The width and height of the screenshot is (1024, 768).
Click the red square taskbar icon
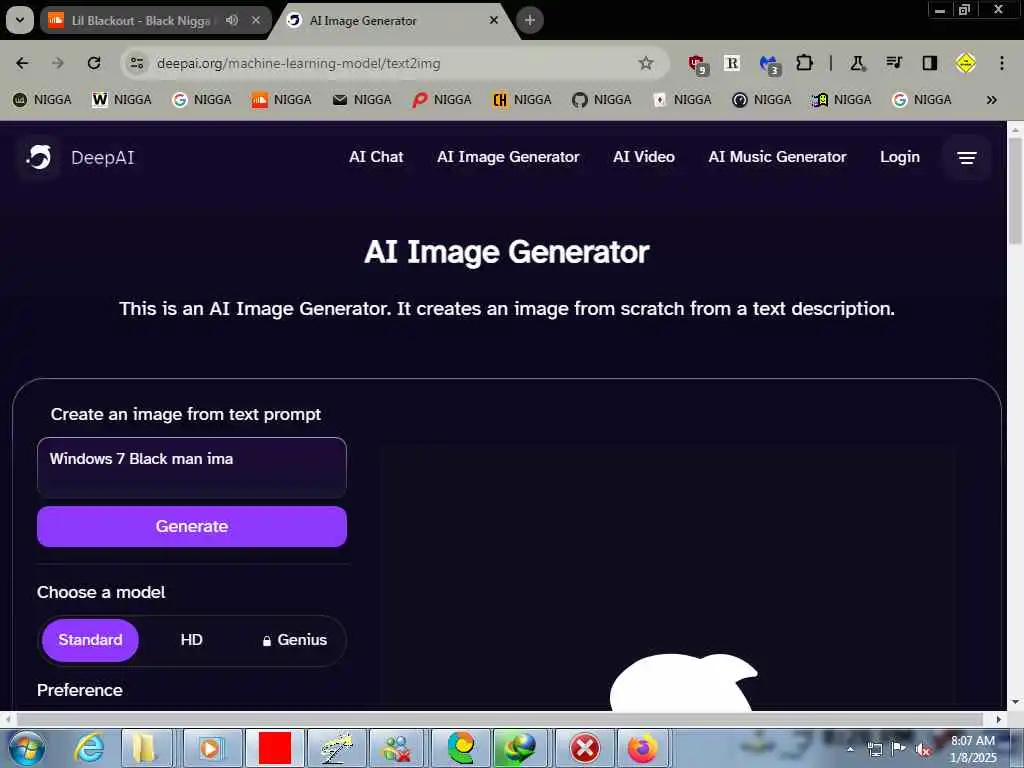pos(274,748)
